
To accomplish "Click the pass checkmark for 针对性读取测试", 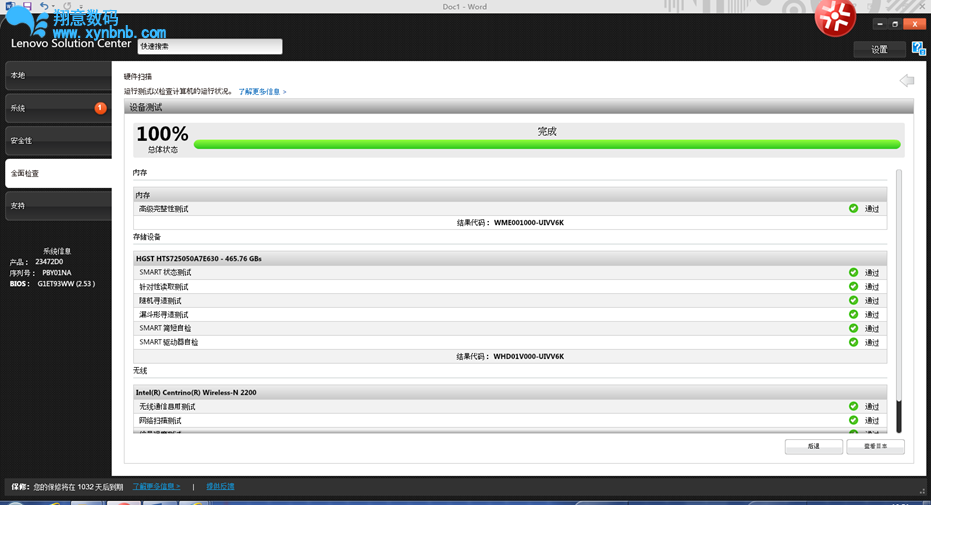I will [853, 287].
